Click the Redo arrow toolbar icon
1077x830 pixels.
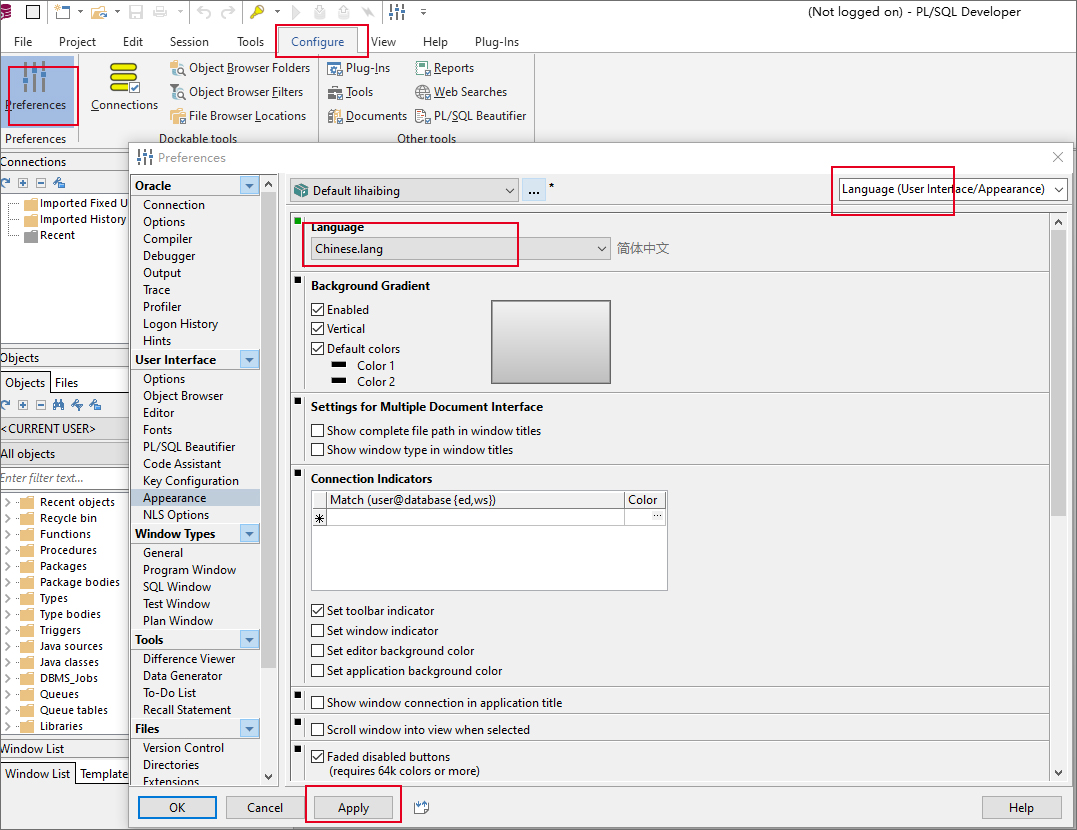(227, 12)
